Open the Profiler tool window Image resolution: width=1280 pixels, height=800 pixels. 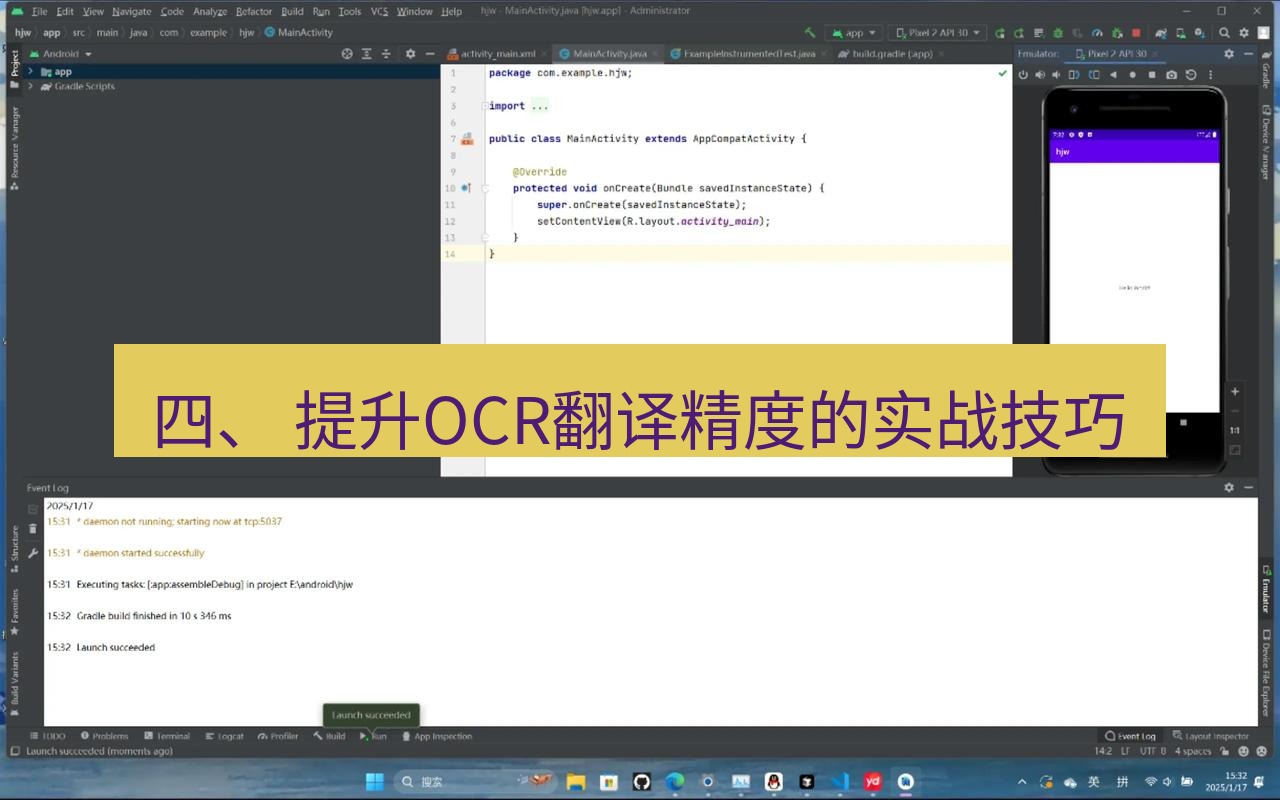pyautogui.click(x=278, y=736)
